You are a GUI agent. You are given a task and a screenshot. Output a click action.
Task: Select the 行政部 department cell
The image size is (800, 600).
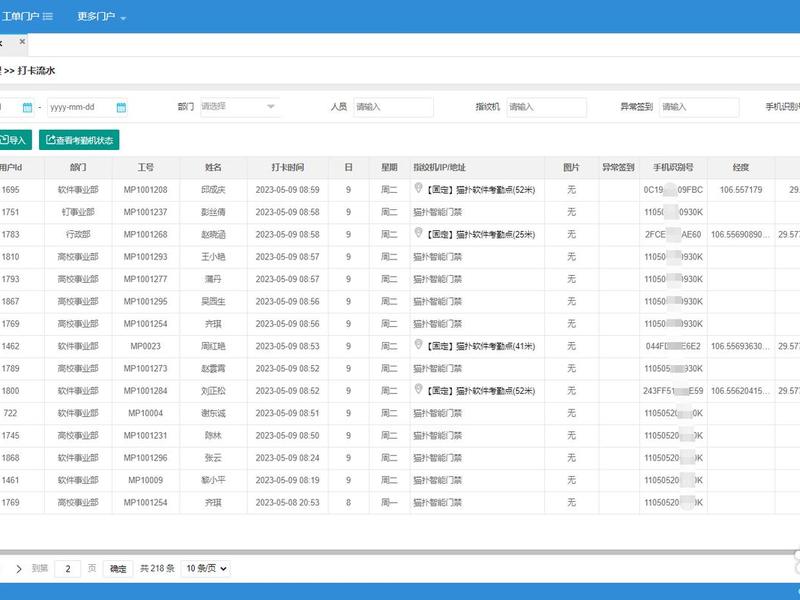[x=78, y=235]
